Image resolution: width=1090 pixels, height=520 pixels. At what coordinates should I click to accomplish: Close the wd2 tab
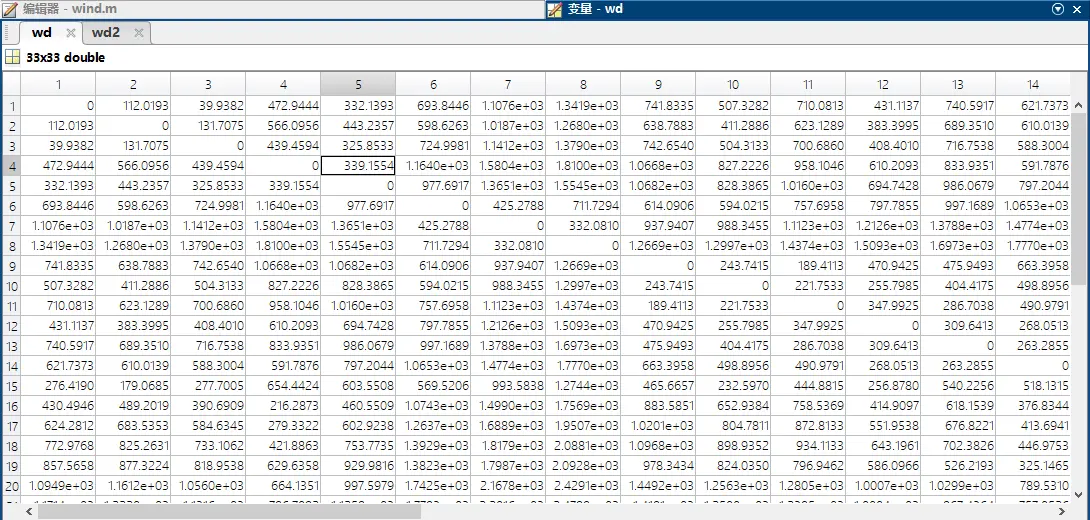138,33
